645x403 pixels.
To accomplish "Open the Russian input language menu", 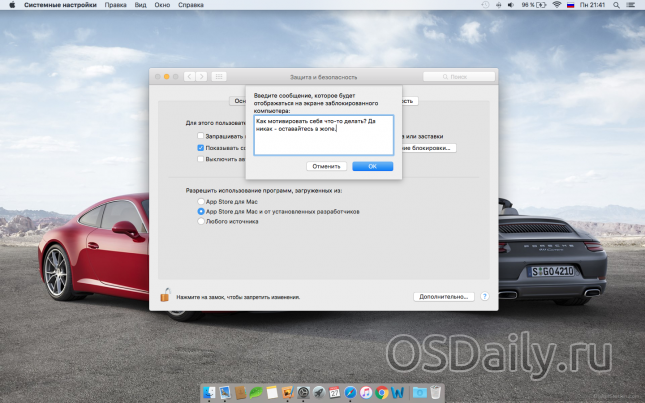I will pyautogui.click(x=571, y=5).
